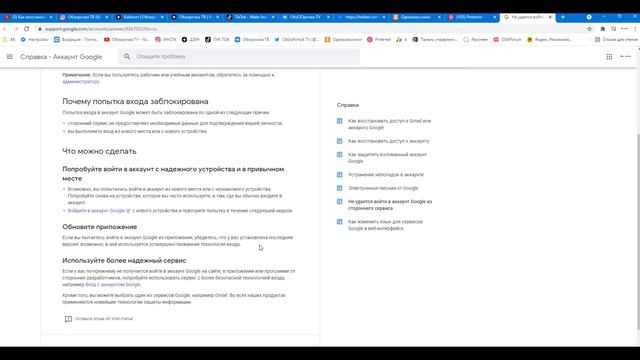The height and width of the screenshot is (360, 640).
Task: Bookmark this page with the star icon
Action: pyautogui.click(x=589, y=29)
